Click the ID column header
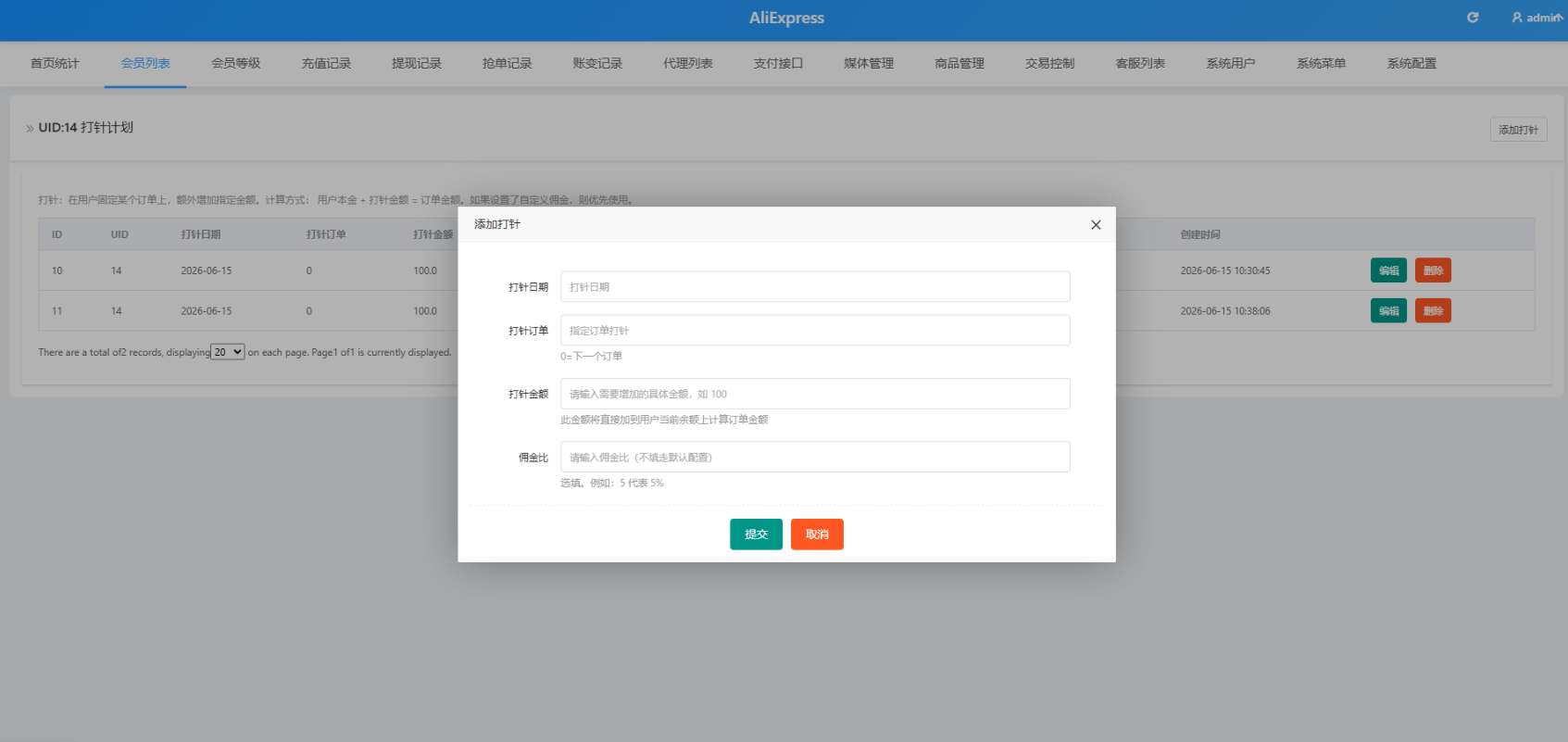This screenshot has width=1568, height=742. point(56,235)
